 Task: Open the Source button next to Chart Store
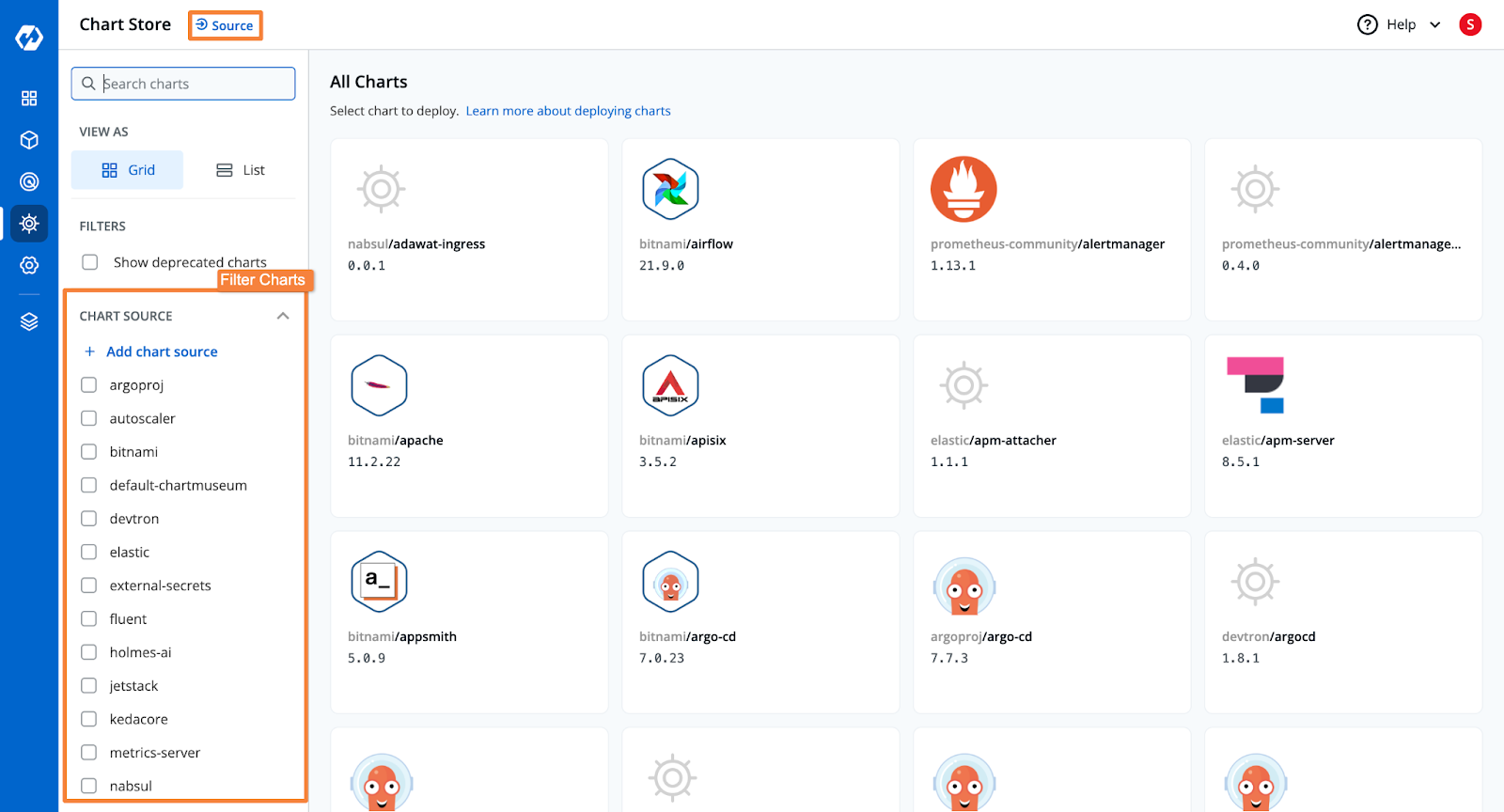coord(225,25)
